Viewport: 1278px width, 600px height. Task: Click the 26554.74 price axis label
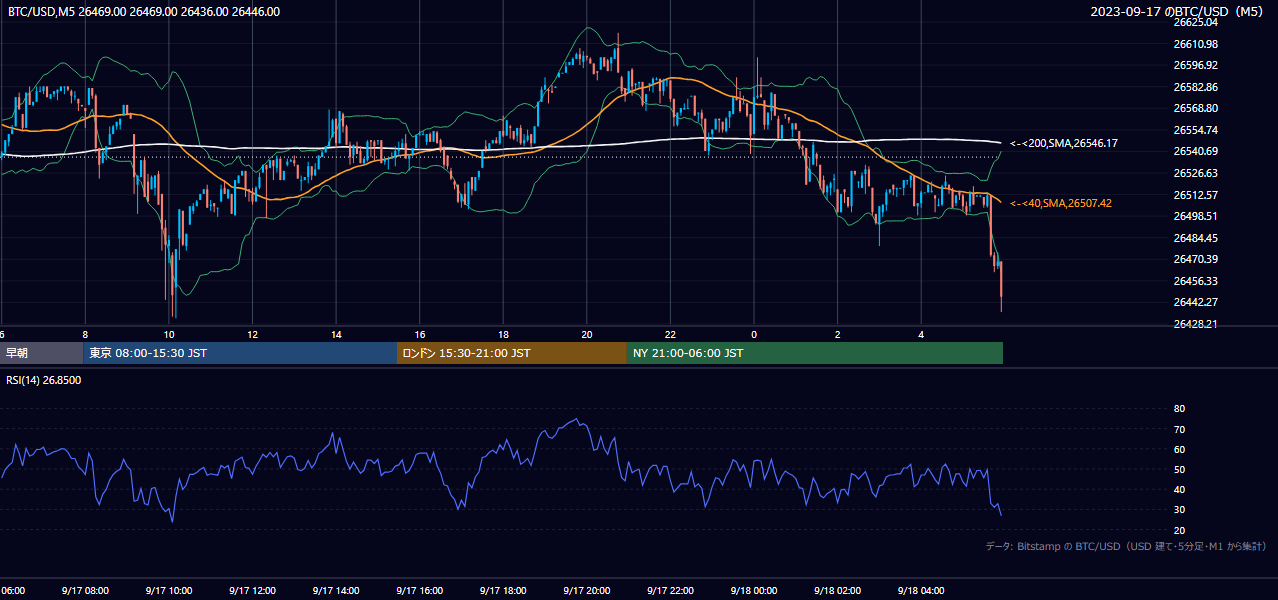1196,130
